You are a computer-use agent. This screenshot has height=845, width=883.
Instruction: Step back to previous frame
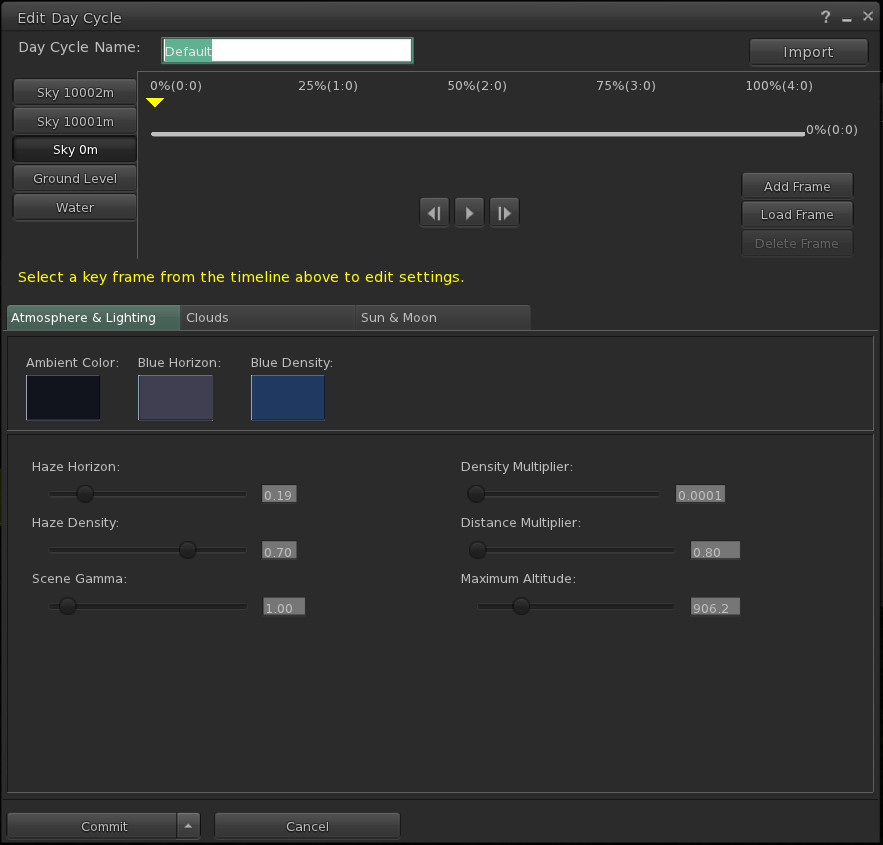(x=434, y=213)
